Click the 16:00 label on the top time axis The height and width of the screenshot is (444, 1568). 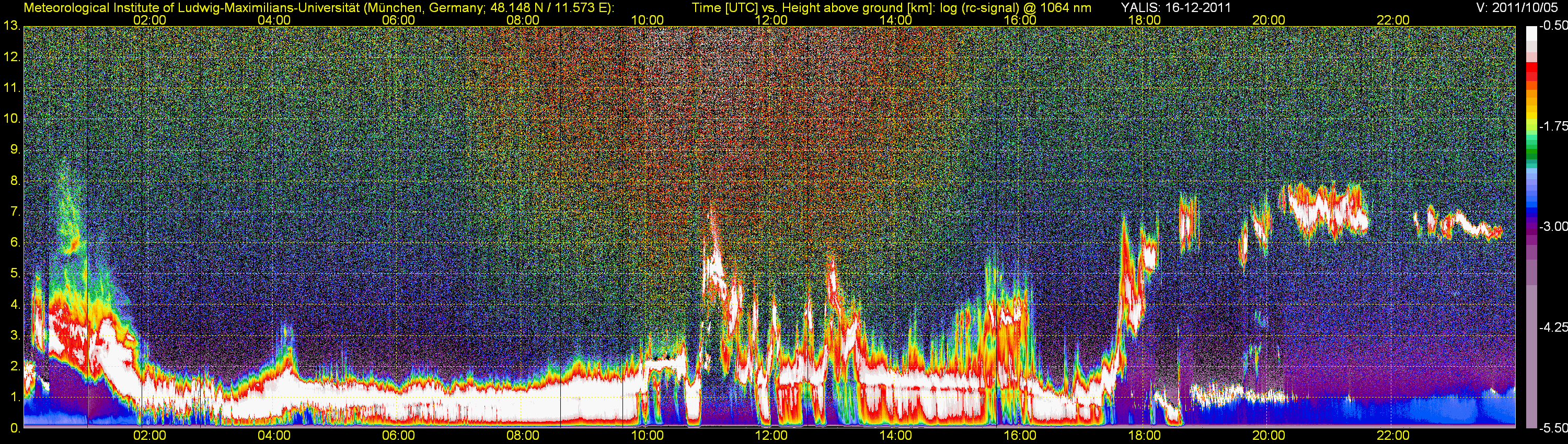[1020, 20]
